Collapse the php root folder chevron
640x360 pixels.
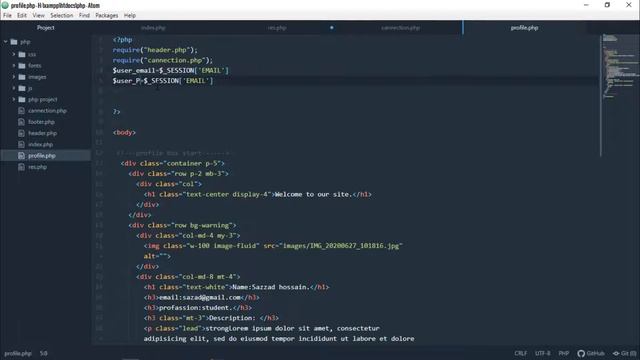6,42
